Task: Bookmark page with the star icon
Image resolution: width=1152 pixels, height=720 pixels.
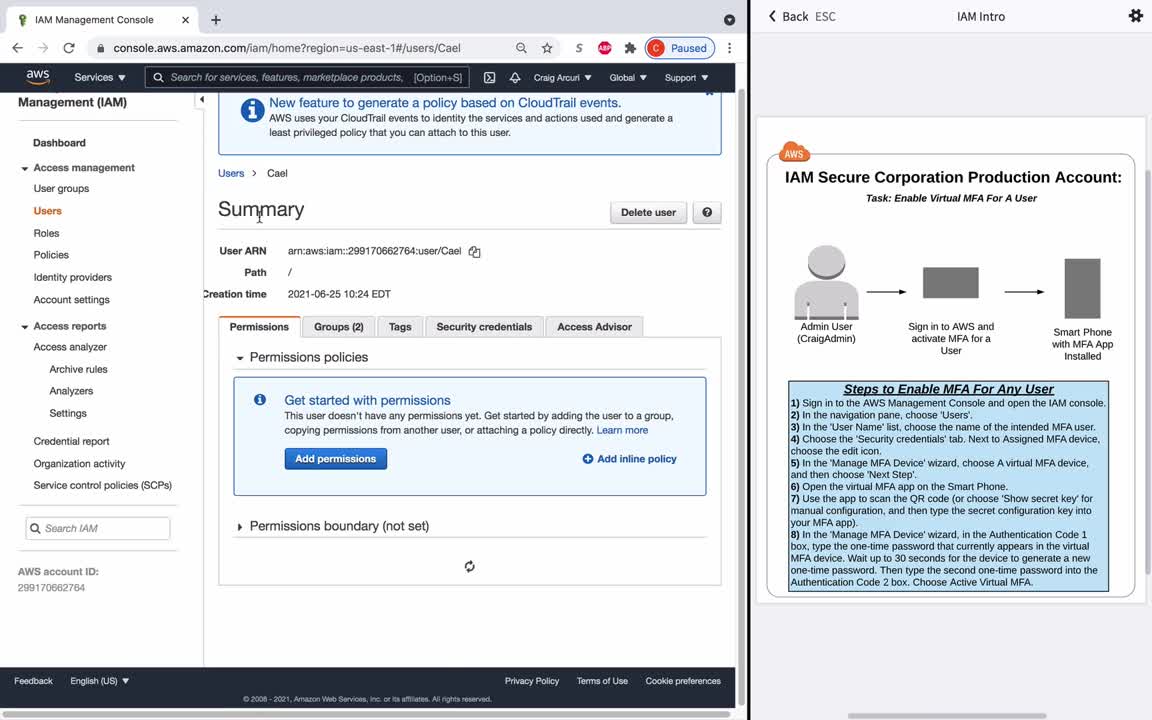Action: 547,48
